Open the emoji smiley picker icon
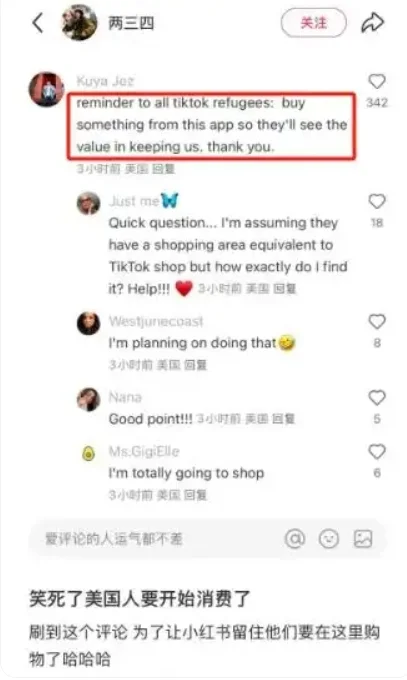Image resolution: width=407 pixels, height=680 pixels. (329, 539)
